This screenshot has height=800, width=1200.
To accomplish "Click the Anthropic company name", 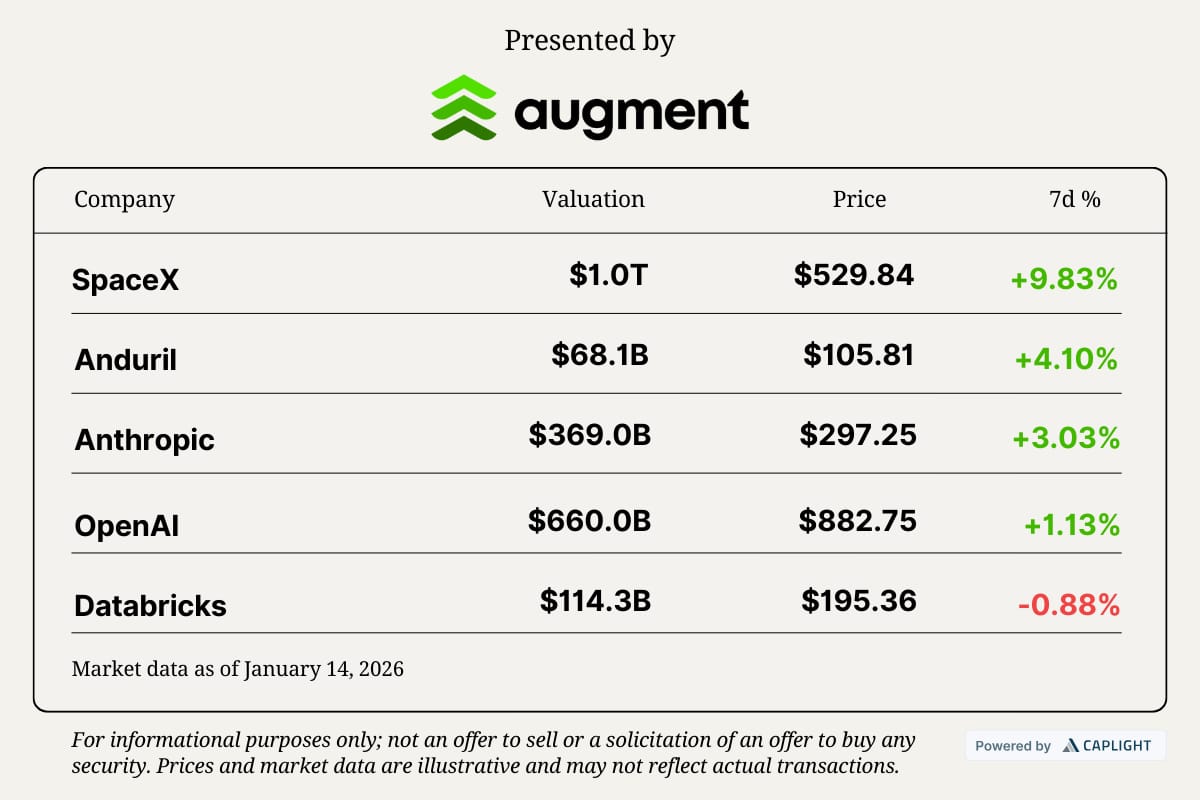I will (x=144, y=440).
